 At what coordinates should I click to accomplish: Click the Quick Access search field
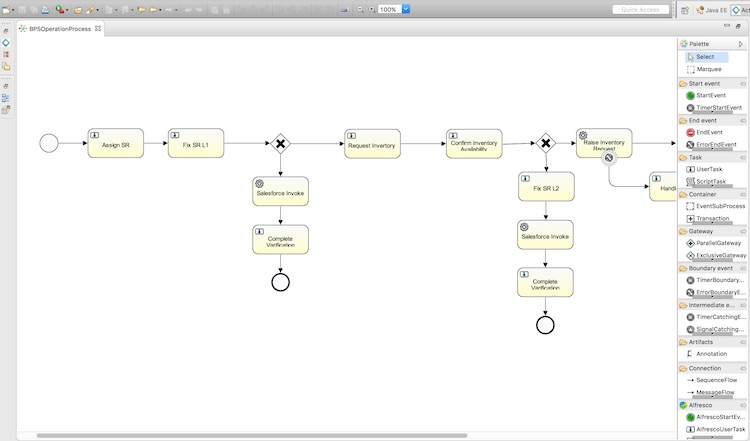click(x=640, y=9)
